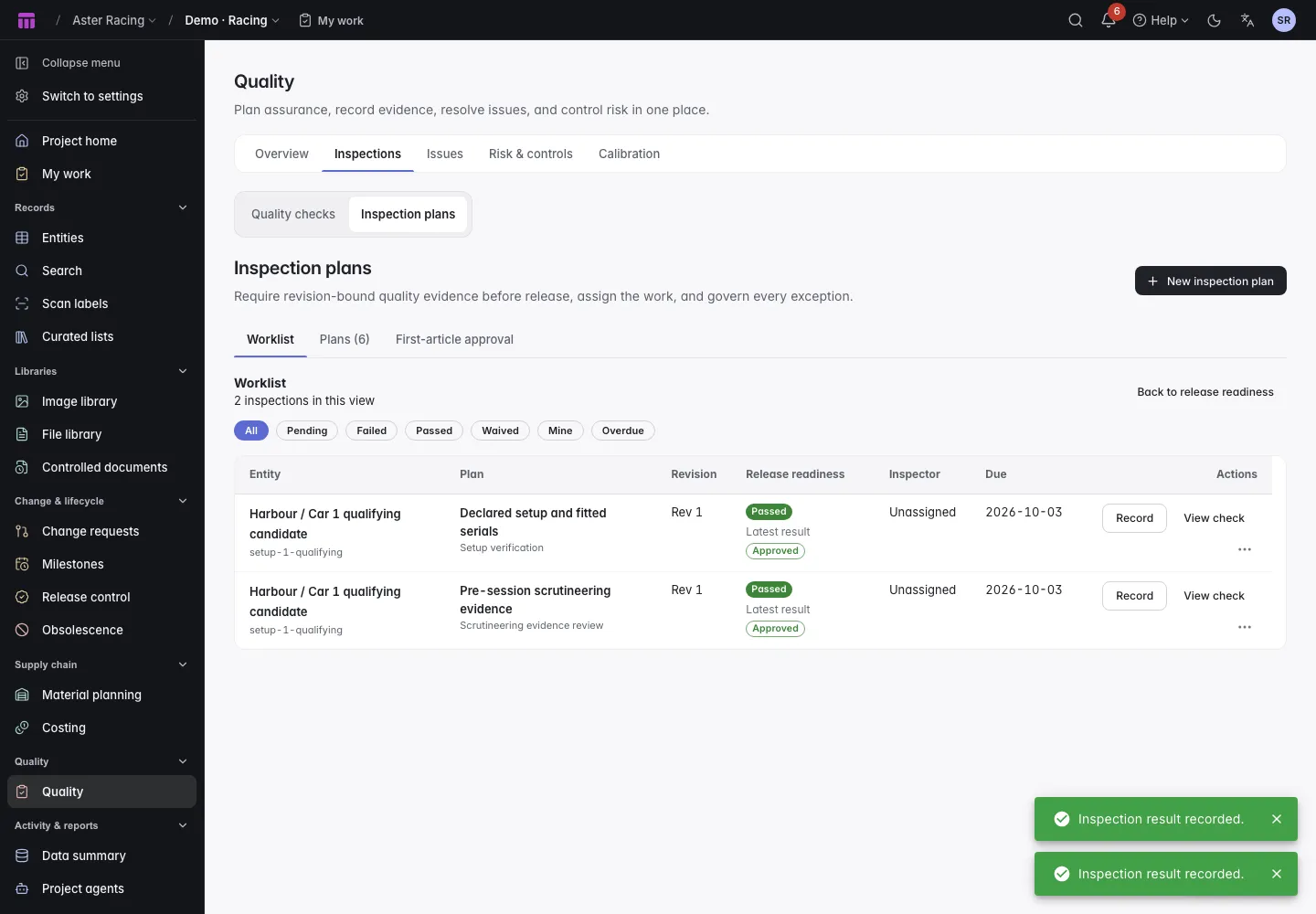Collapse the Records sidebar section
The width and height of the screenshot is (1316, 914).
[183, 207]
